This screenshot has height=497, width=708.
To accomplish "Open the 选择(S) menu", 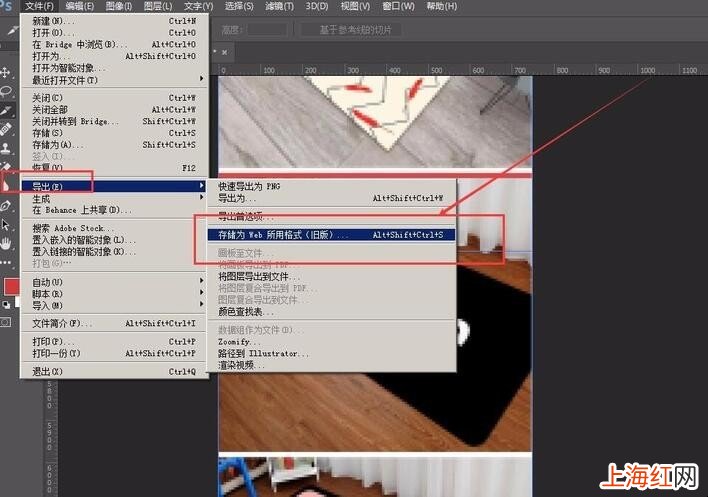I will point(239,6).
